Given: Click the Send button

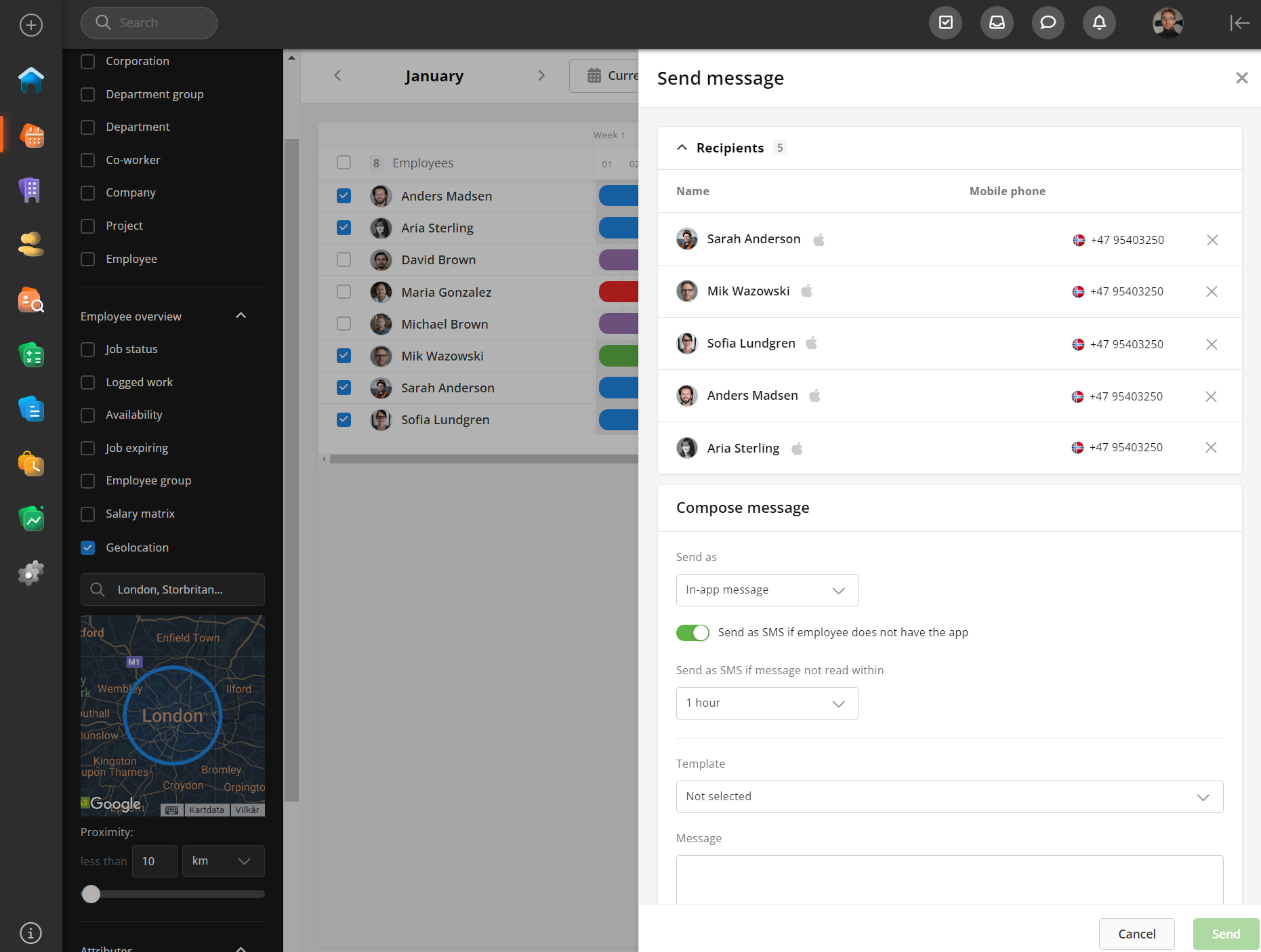Looking at the screenshot, I should 1226,934.
